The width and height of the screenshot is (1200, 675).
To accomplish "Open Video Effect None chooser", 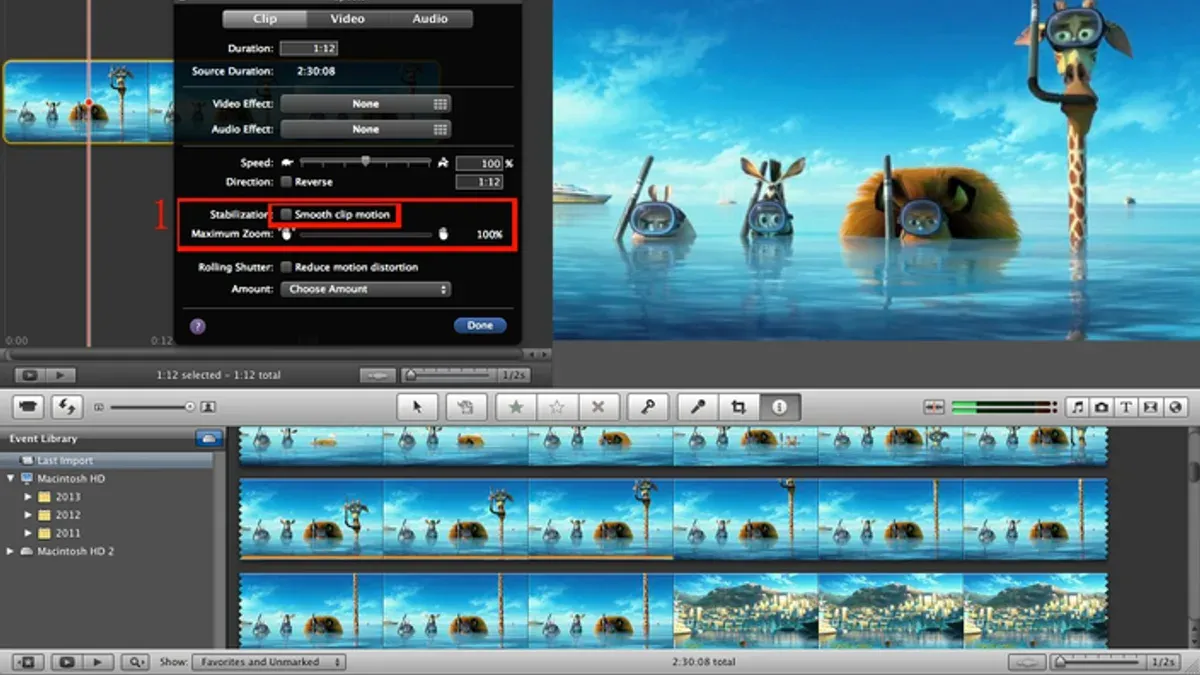I will click(x=366, y=104).
